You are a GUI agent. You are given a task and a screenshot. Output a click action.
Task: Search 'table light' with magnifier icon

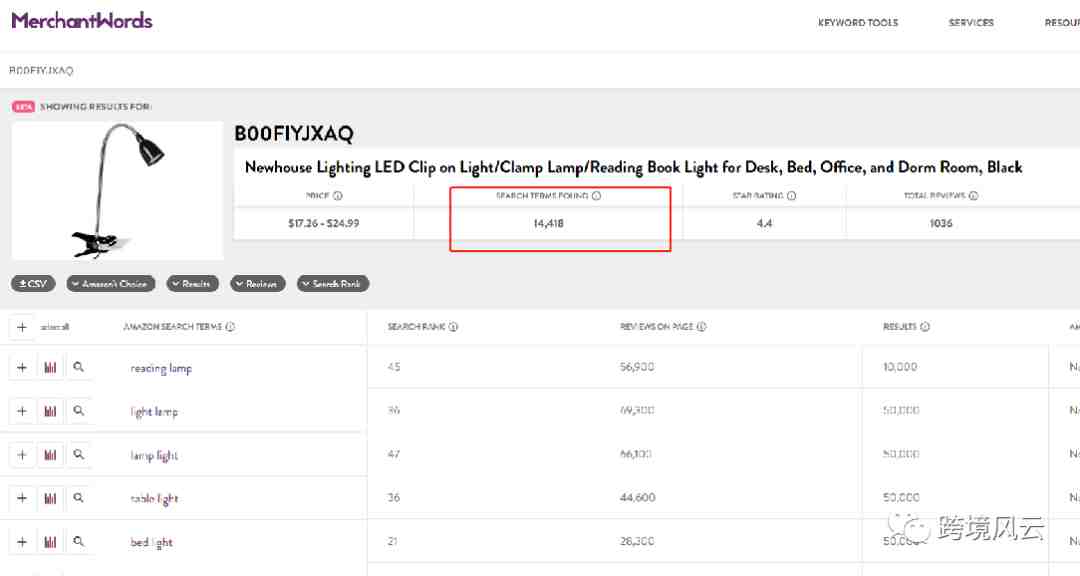coord(79,498)
